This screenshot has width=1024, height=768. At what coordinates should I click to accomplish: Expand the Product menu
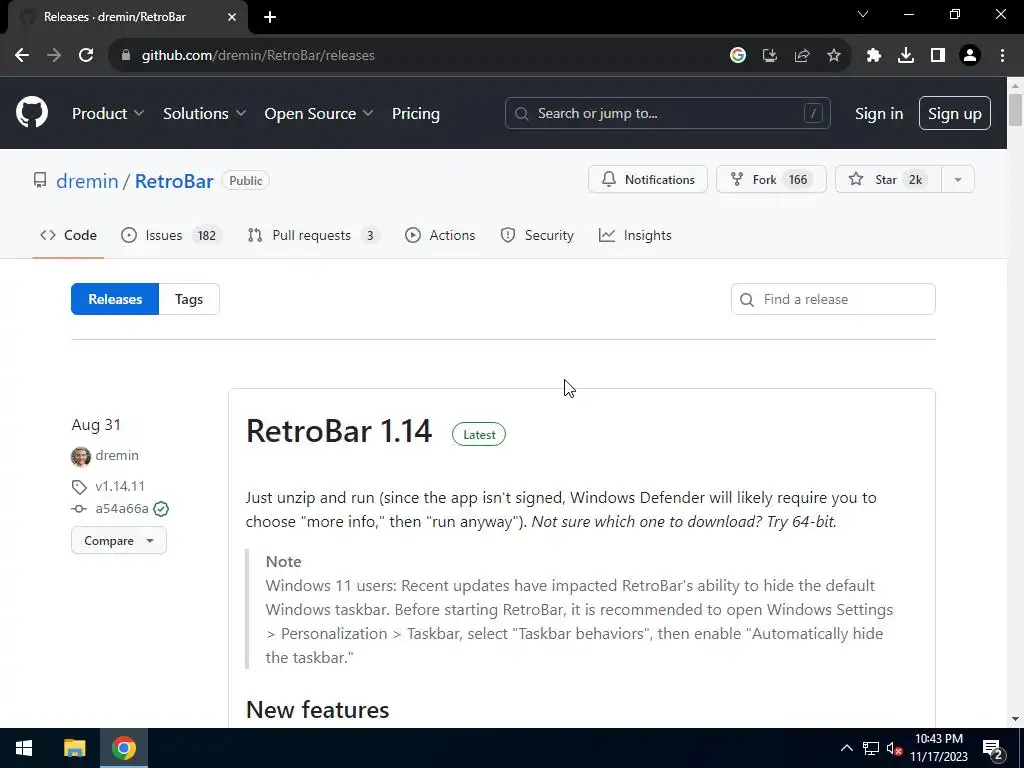(x=108, y=114)
